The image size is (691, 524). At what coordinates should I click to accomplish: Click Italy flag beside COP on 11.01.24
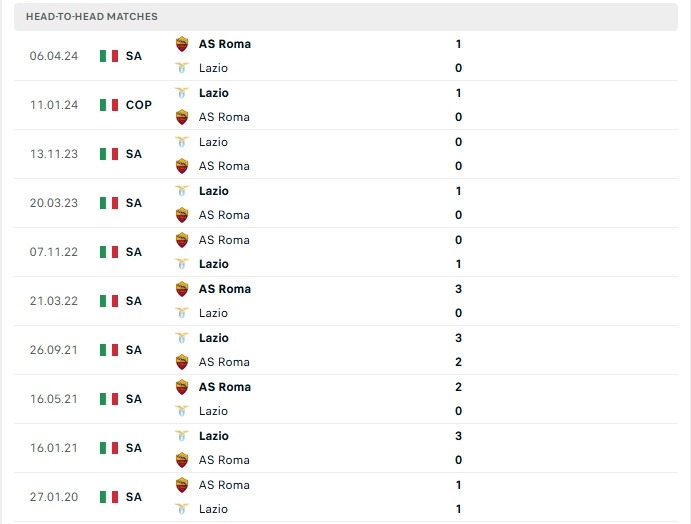[x=109, y=105]
